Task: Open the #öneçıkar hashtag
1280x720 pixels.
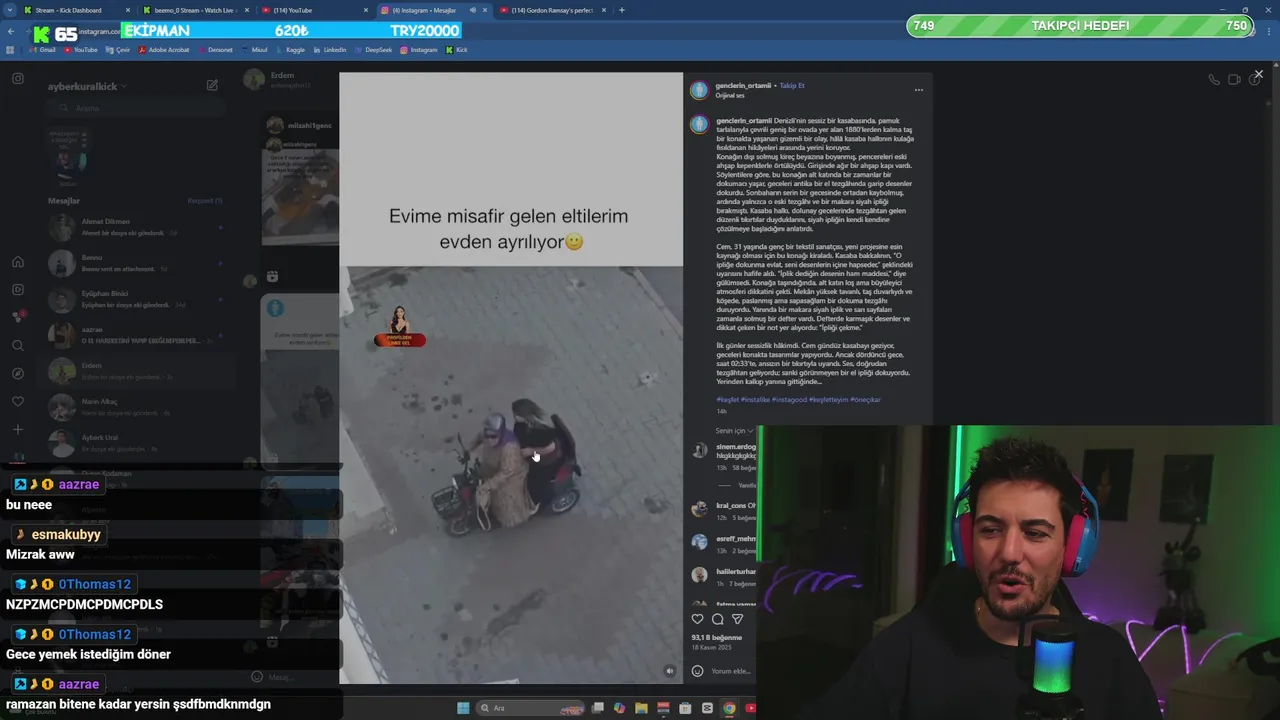Action: coord(866,399)
